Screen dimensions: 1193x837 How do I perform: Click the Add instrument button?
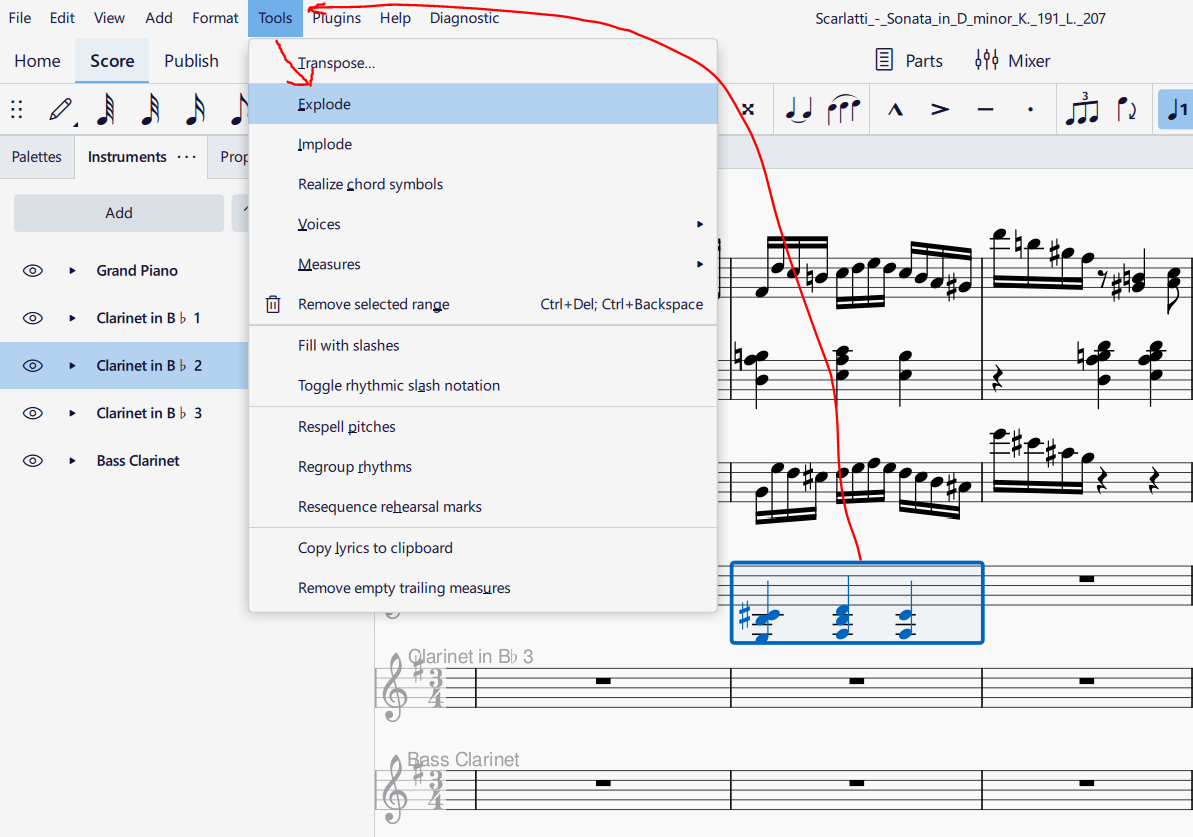119,213
